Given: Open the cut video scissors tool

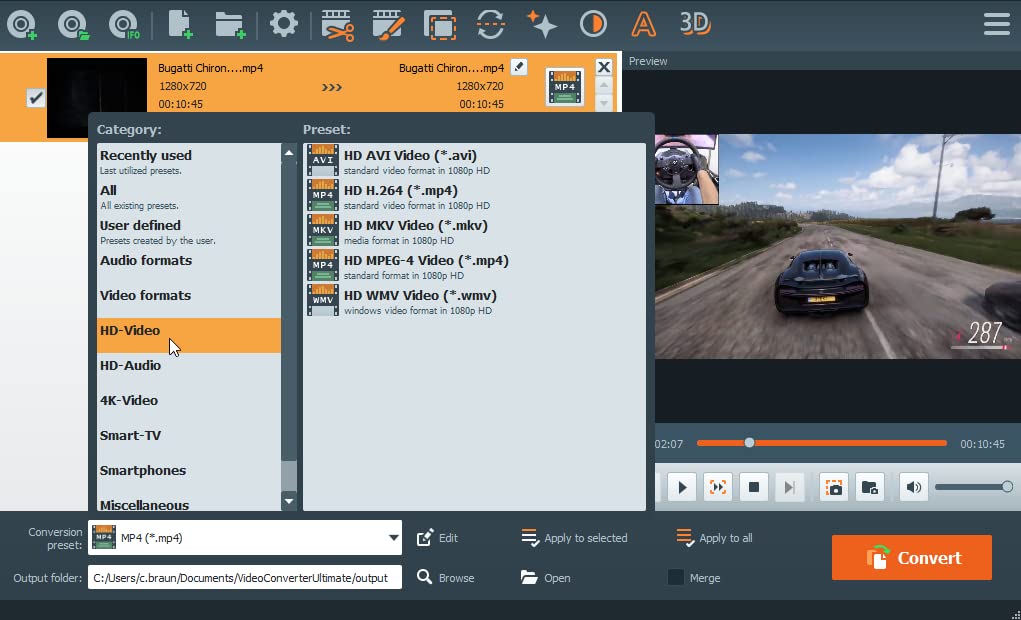Looking at the screenshot, I should 338,25.
